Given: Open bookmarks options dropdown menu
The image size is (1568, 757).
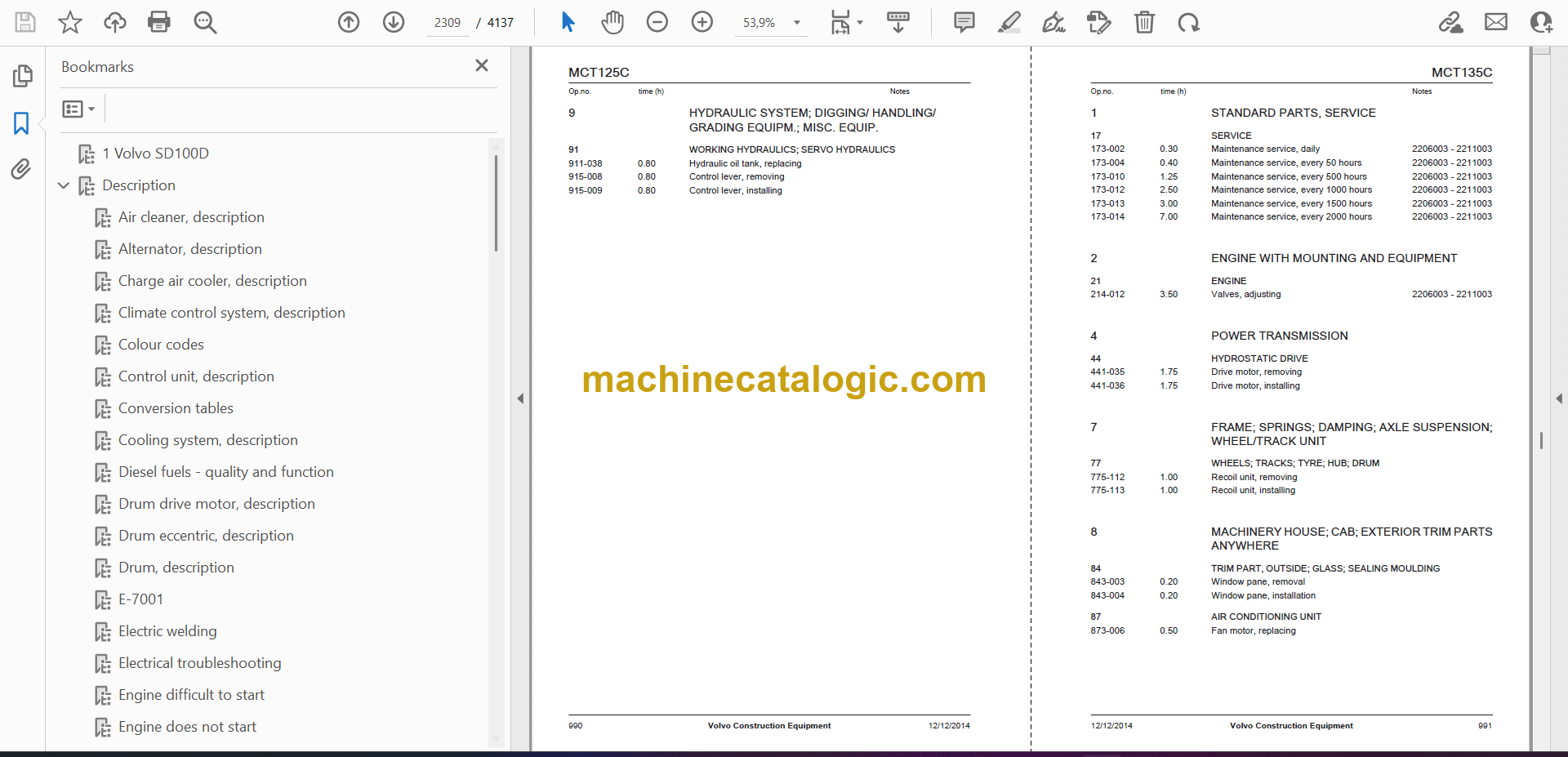Looking at the screenshot, I should [79, 109].
